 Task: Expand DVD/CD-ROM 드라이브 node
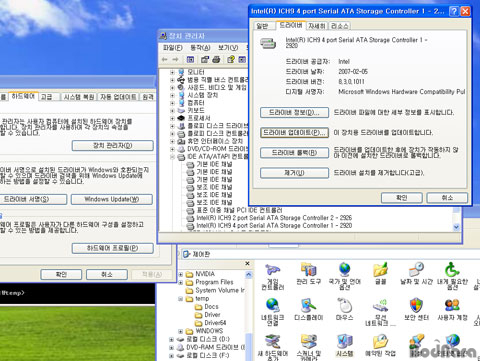(172, 149)
